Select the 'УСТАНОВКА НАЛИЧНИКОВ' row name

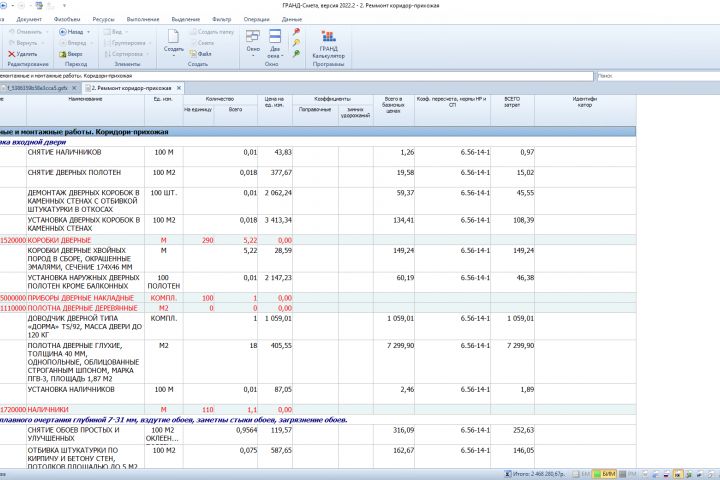(x=71, y=389)
